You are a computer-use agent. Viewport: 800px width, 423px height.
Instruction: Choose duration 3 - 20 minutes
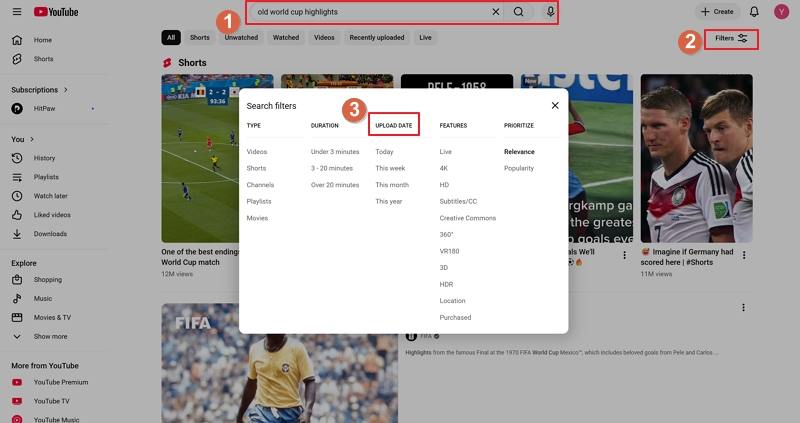click(x=332, y=168)
